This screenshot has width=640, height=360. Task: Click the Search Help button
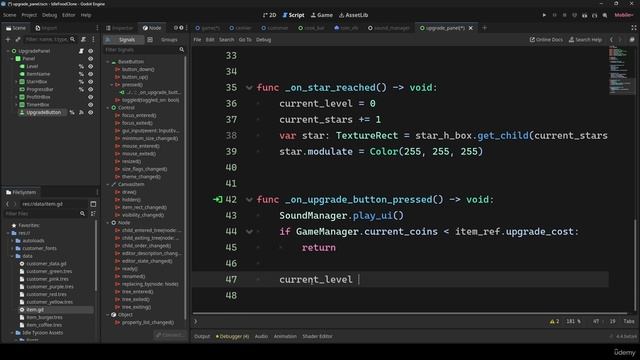(x=585, y=40)
